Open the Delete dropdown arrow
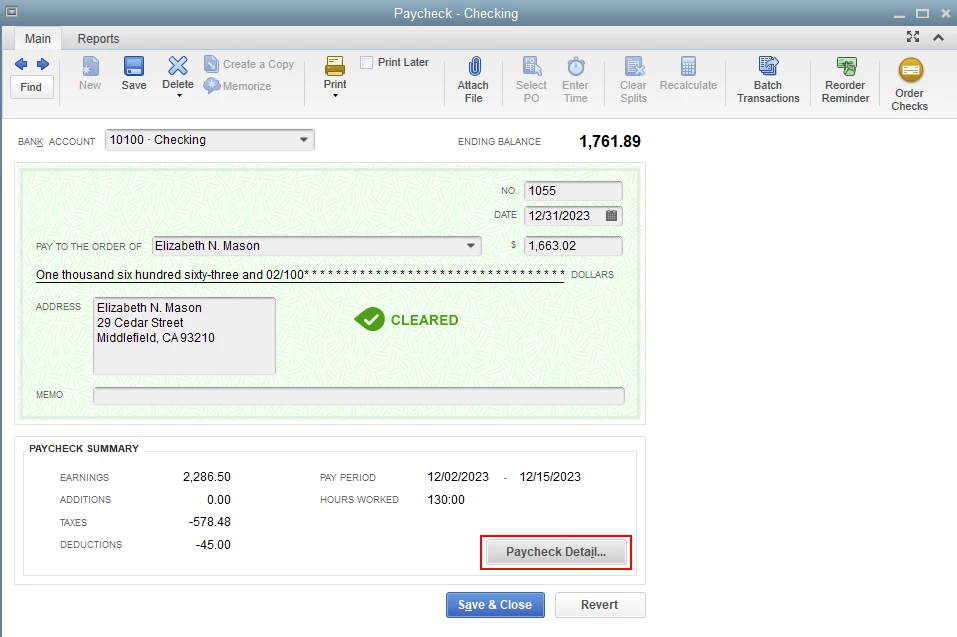The height and width of the screenshot is (637, 957). tap(179, 96)
